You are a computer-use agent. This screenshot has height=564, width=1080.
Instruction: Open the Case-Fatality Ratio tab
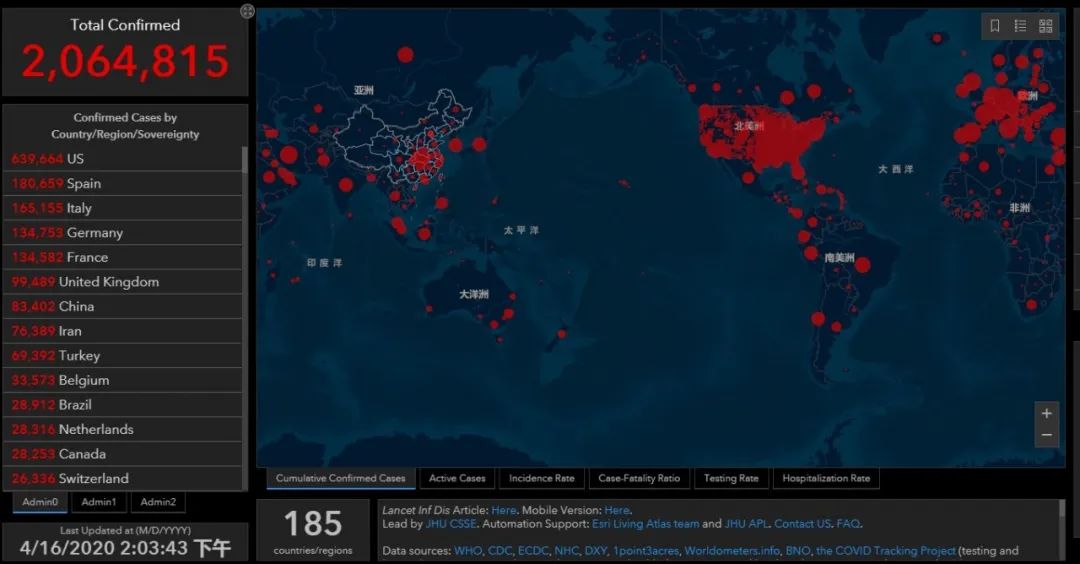[639, 478]
